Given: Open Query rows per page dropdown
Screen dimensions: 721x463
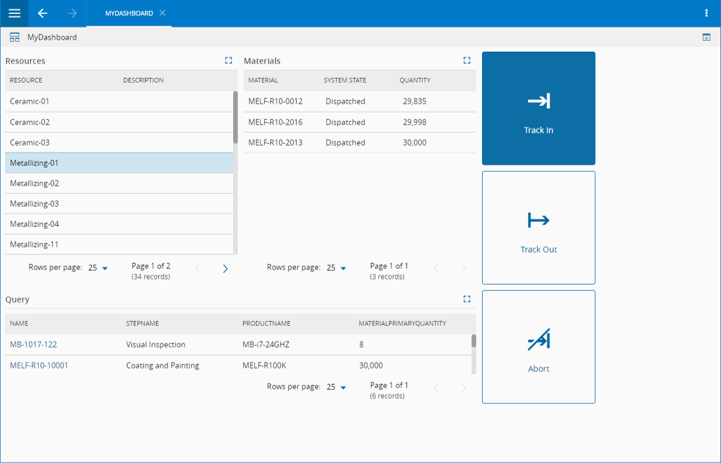Looking at the screenshot, I should coord(336,387).
